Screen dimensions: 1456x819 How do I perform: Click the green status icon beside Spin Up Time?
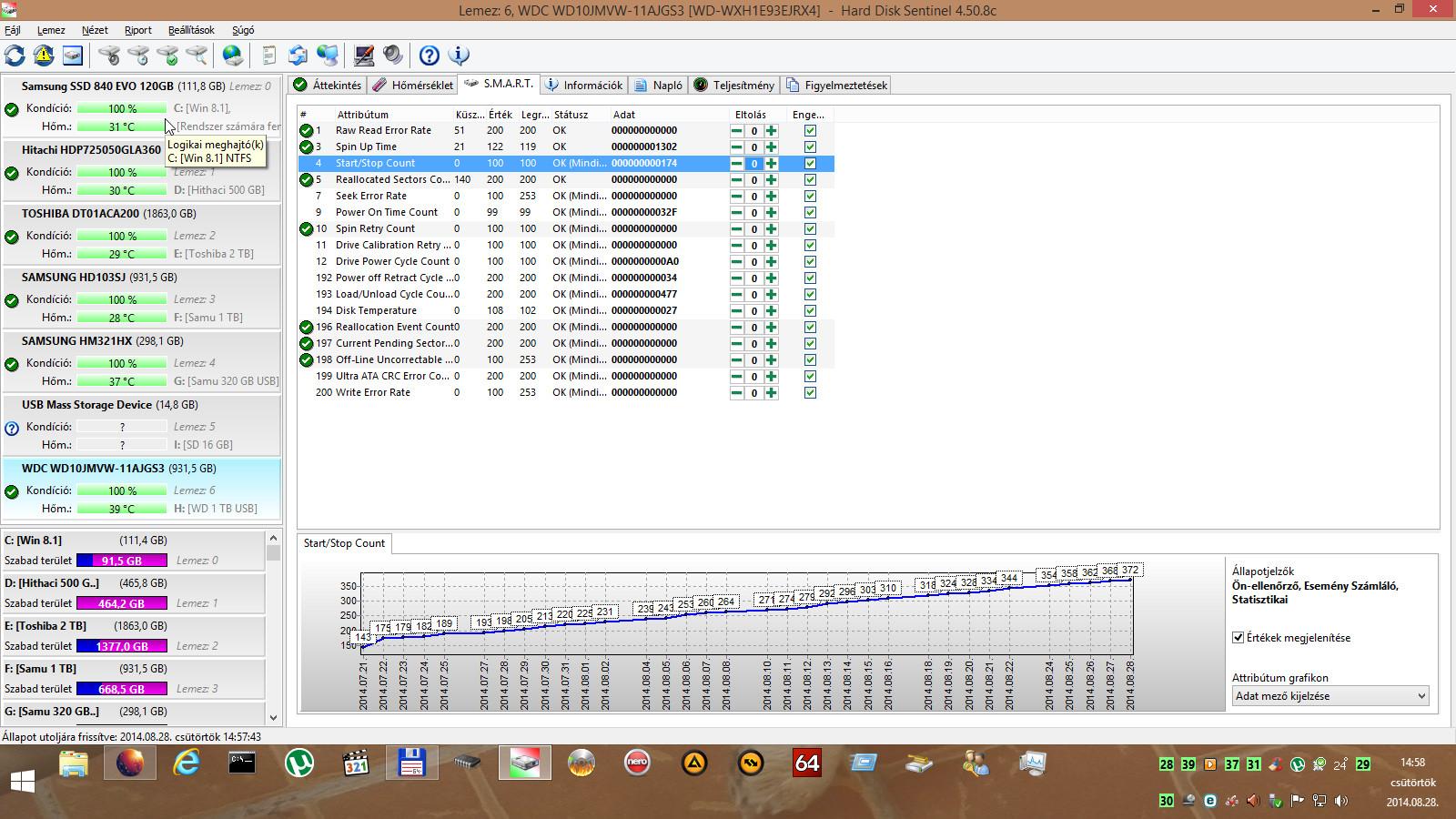tap(307, 147)
